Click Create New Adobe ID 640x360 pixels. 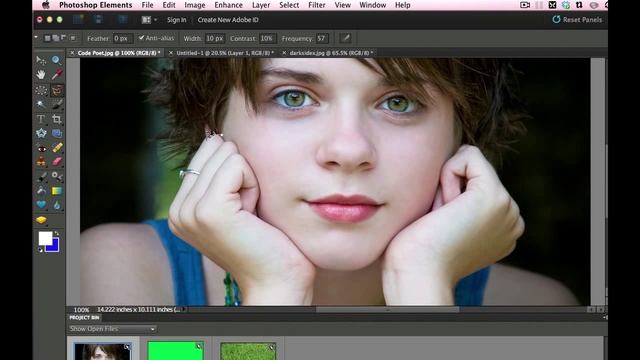coord(228,20)
